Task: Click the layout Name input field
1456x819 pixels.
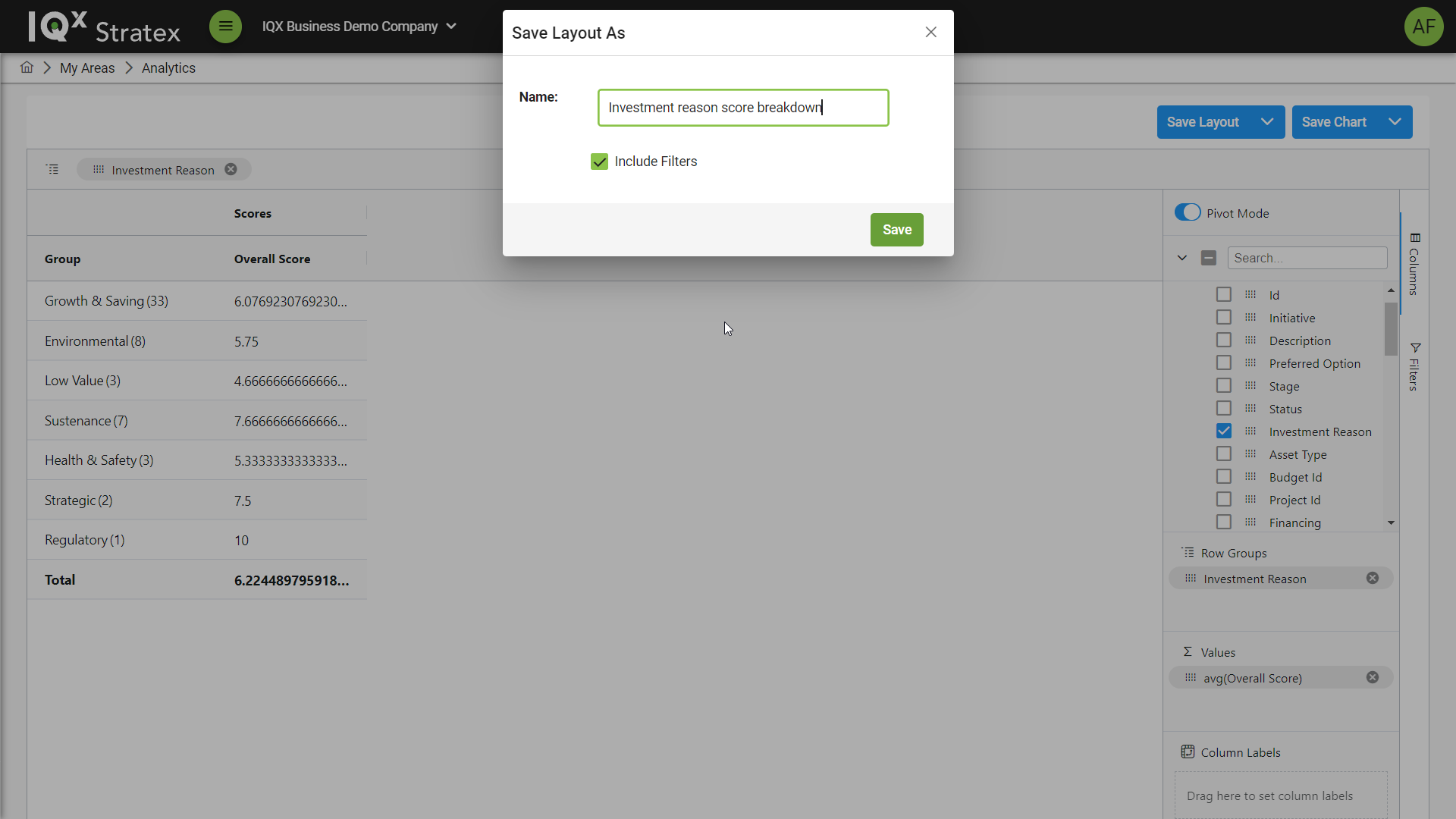Action: point(742,108)
